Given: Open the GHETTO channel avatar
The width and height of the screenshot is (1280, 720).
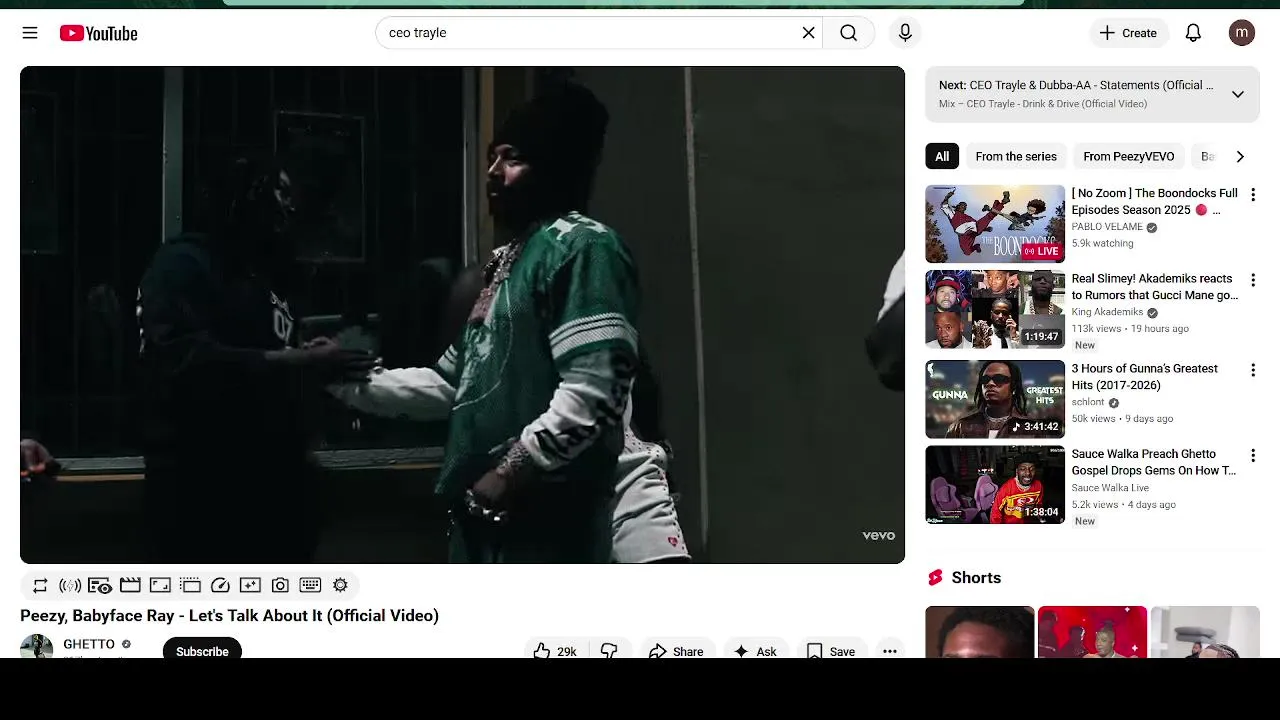Looking at the screenshot, I should [x=37, y=647].
